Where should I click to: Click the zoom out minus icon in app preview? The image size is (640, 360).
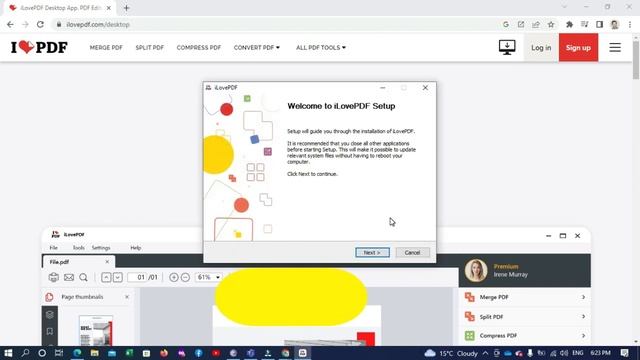click(185, 278)
